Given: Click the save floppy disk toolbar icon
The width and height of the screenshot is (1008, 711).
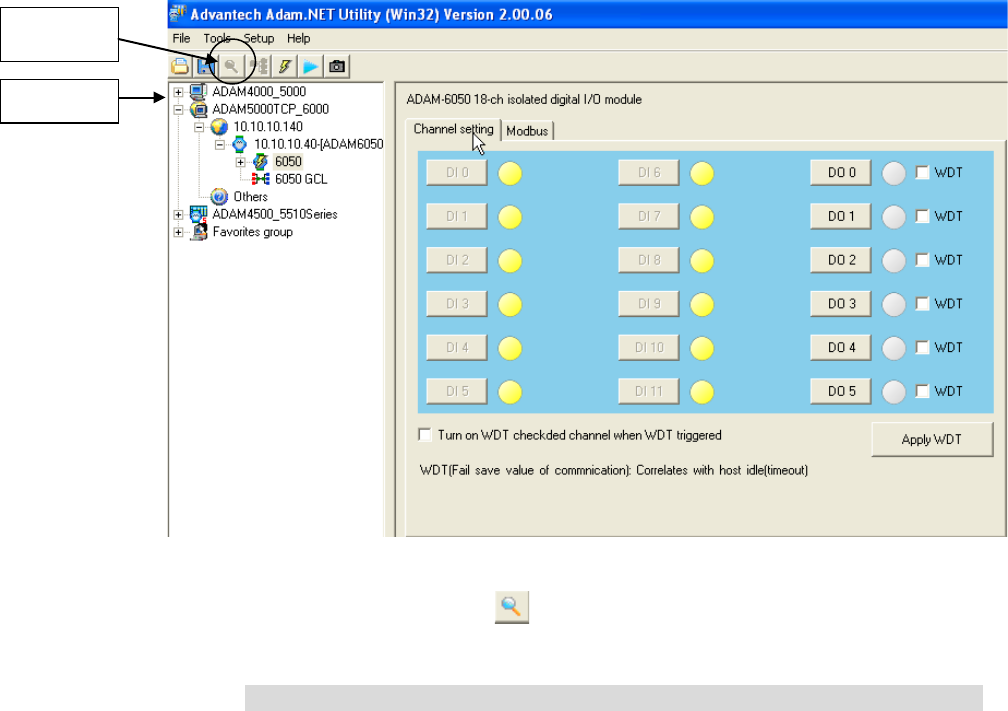Looking at the screenshot, I should tap(205, 66).
